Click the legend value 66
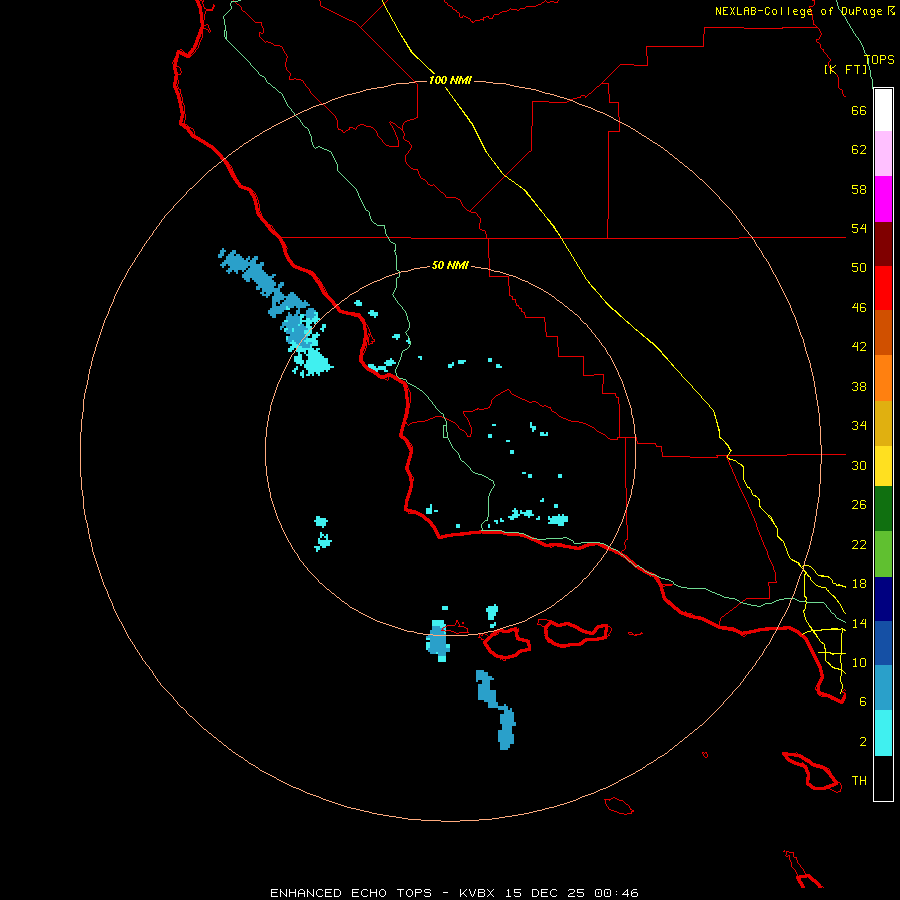900x900 pixels. (859, 110)
